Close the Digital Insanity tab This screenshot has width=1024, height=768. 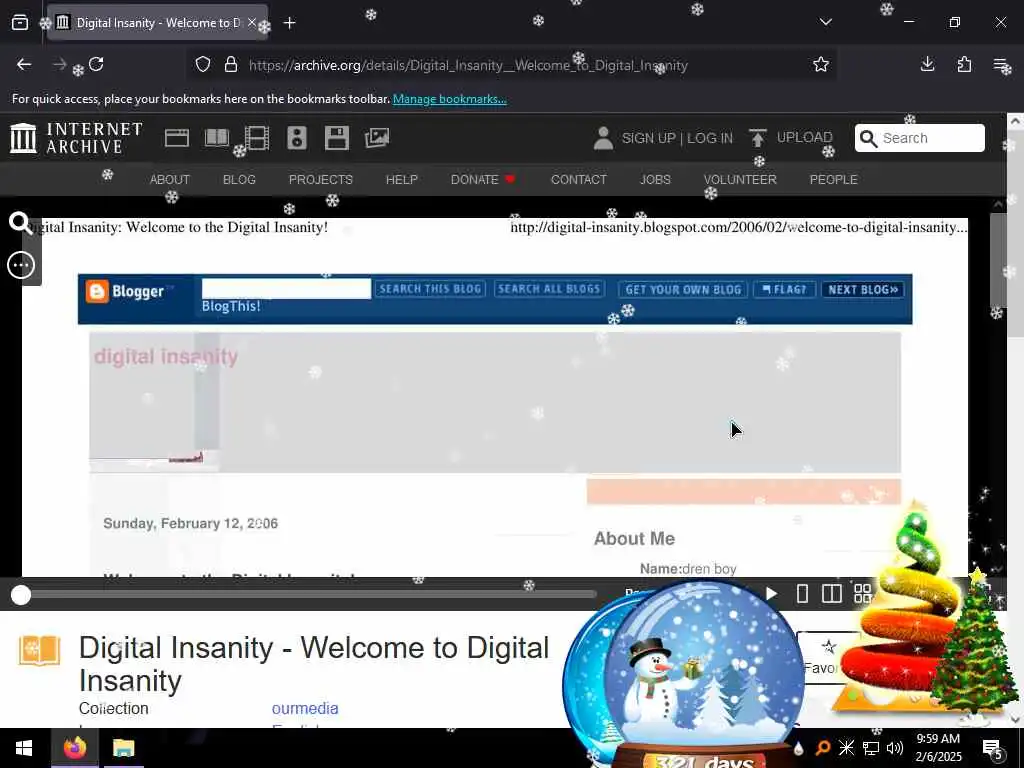tap(251, 22)
